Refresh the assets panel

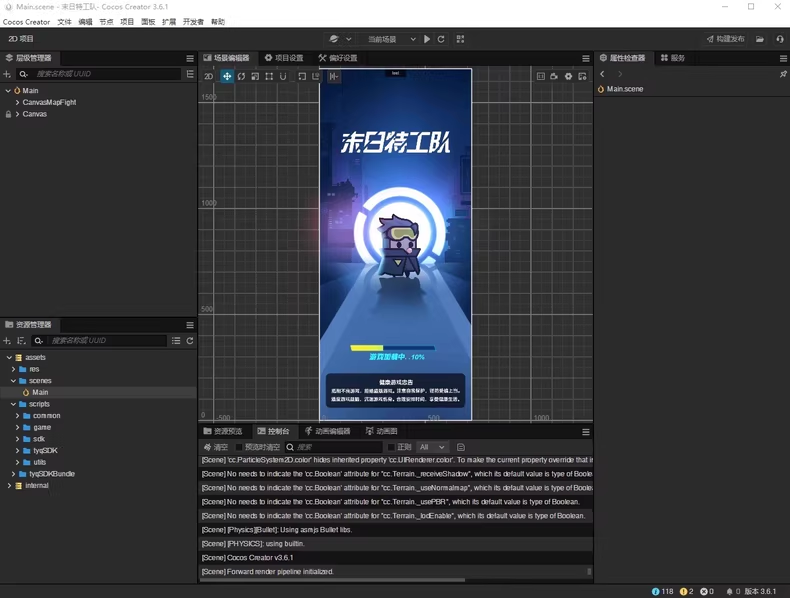pos(190,341)
